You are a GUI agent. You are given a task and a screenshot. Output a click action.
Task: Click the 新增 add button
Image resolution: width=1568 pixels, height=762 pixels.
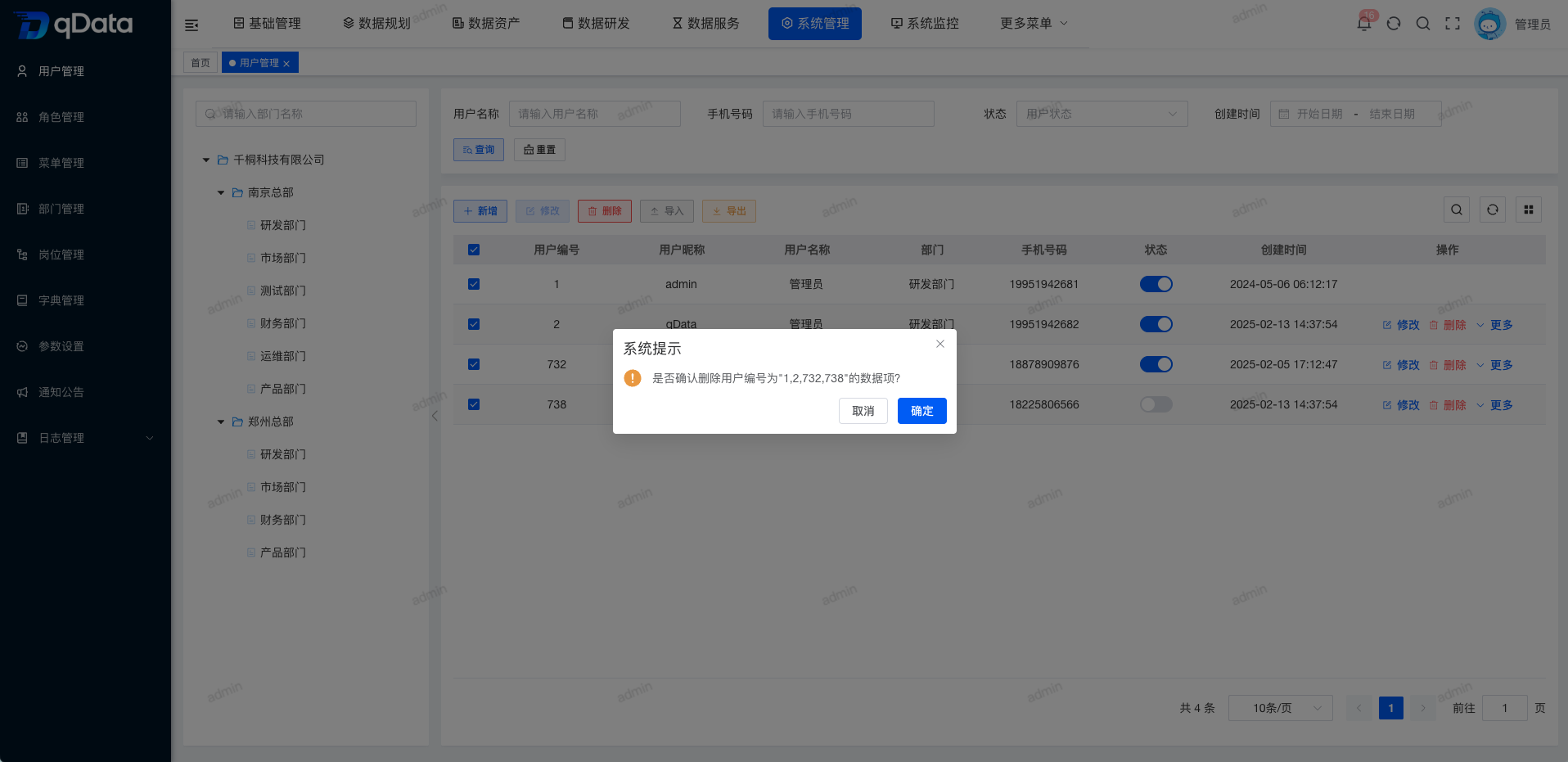coord(480,211)
